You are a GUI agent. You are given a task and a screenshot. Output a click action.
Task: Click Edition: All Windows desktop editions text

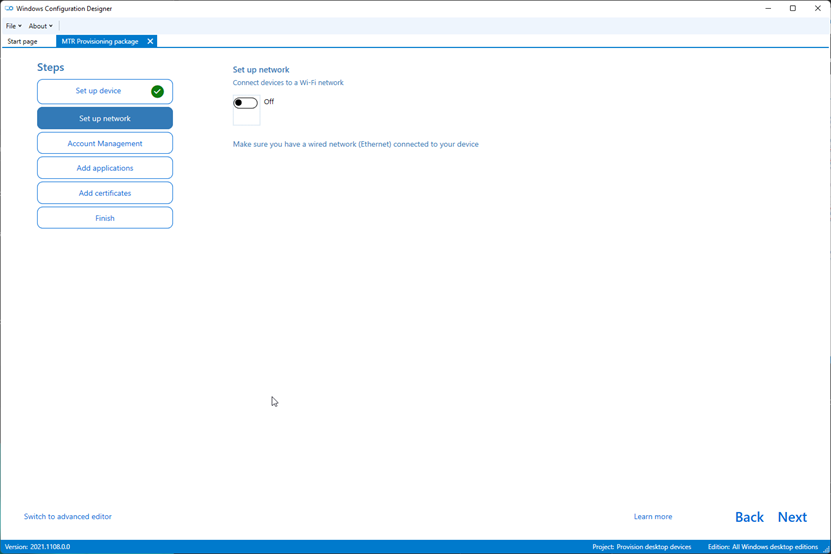[763, 547]
